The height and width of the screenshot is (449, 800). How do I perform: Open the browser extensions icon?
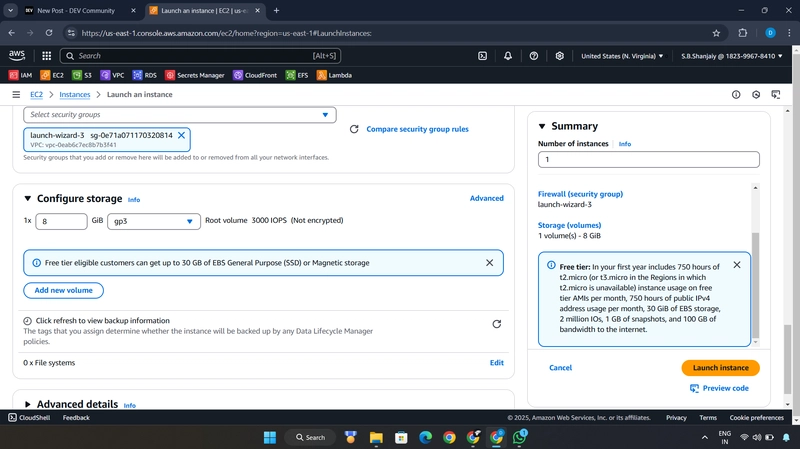743,33
